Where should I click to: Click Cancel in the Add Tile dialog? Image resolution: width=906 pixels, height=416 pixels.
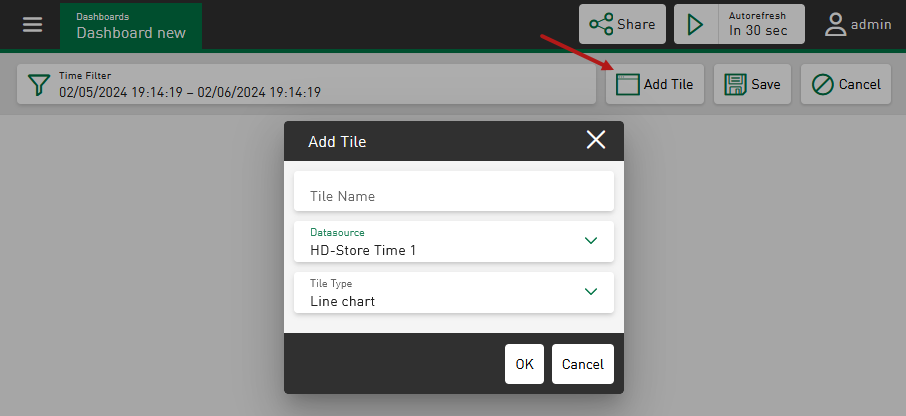(x=582, y=364)
